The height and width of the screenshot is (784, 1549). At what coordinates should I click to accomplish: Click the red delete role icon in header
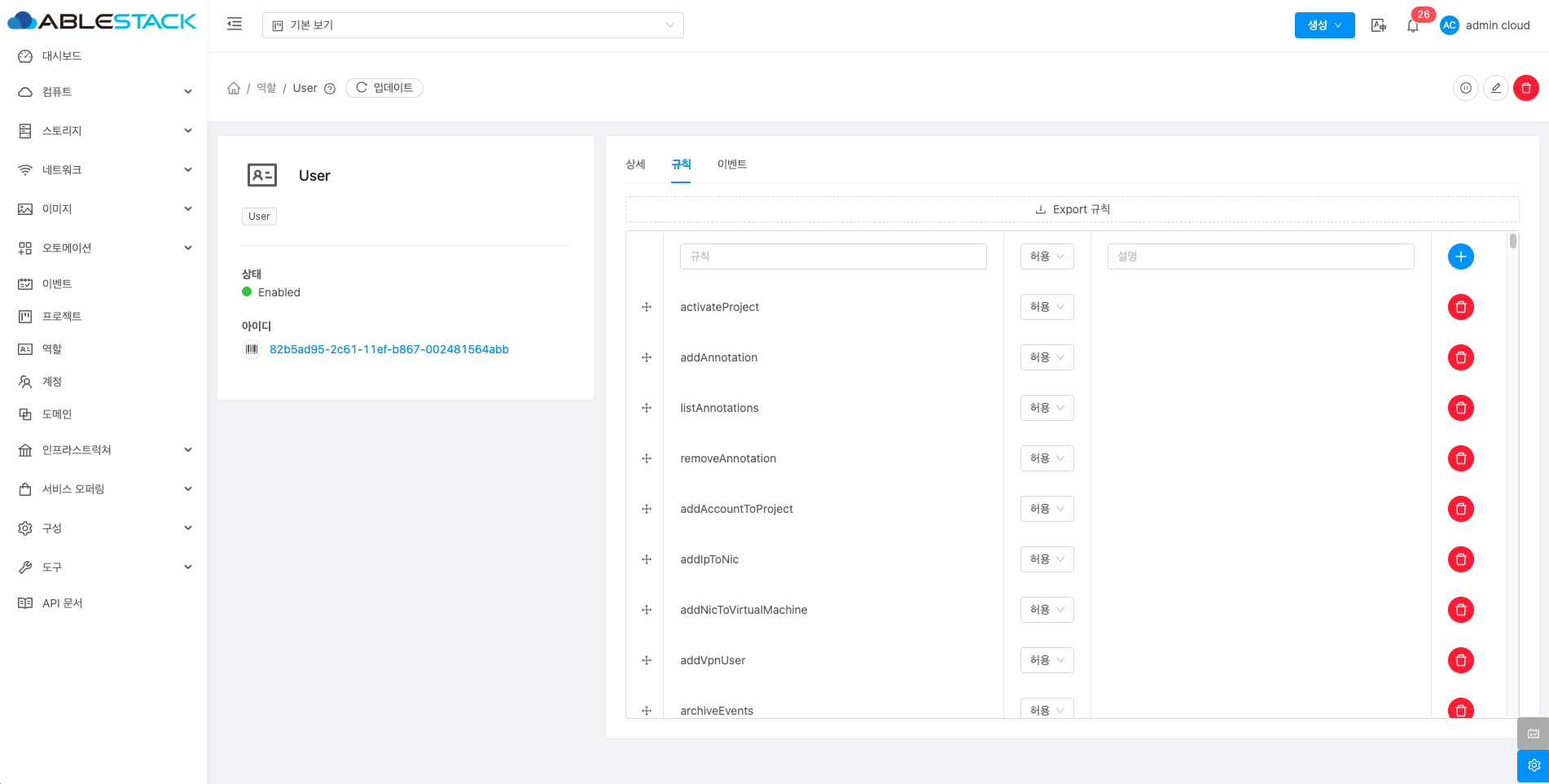[1525, 88]
